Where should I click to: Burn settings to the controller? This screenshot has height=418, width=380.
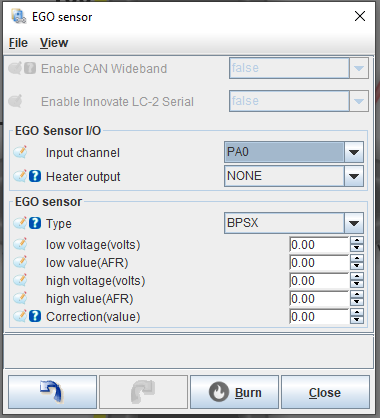(234, 392)
